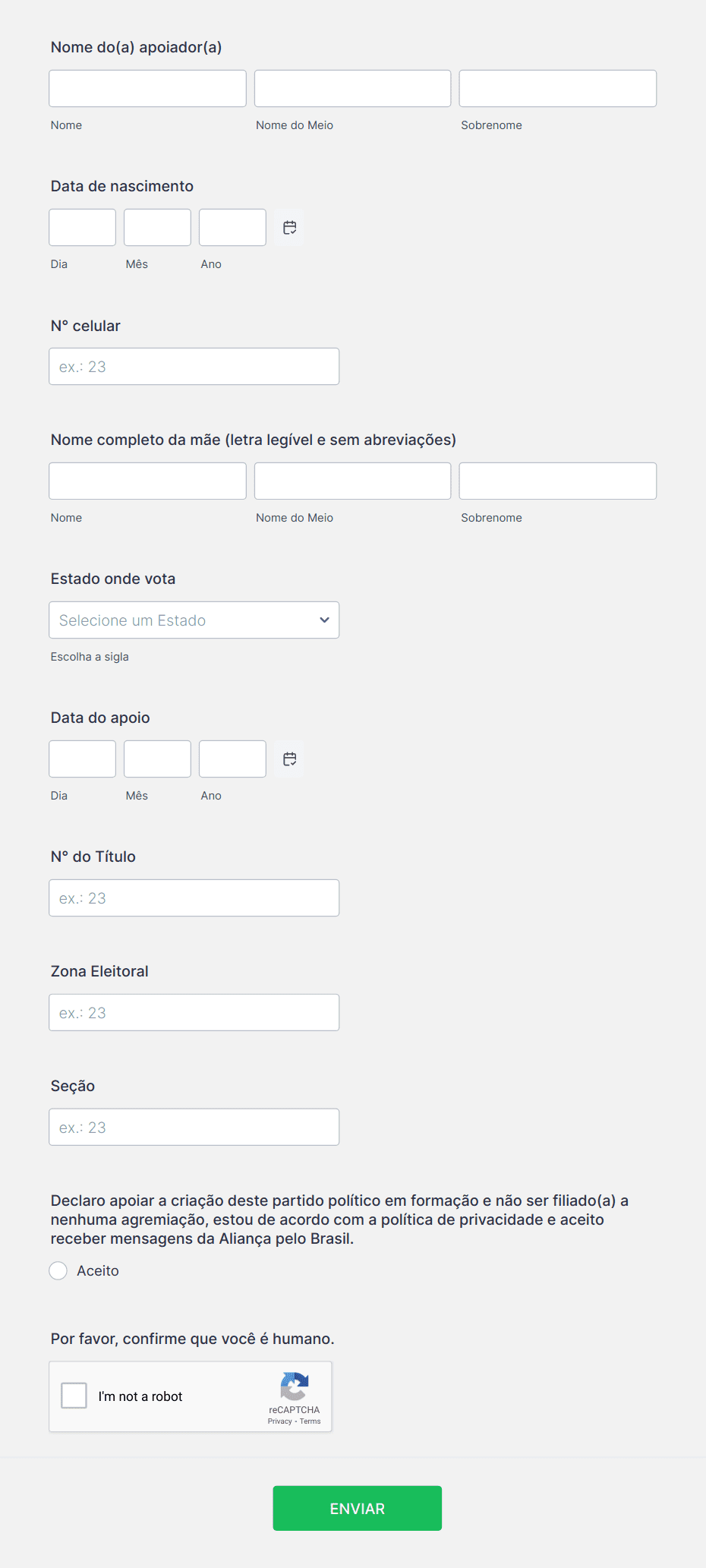Click the dropdown chevron for Estado
This screenshot has height=1568, width=706.
pos(324,620)
